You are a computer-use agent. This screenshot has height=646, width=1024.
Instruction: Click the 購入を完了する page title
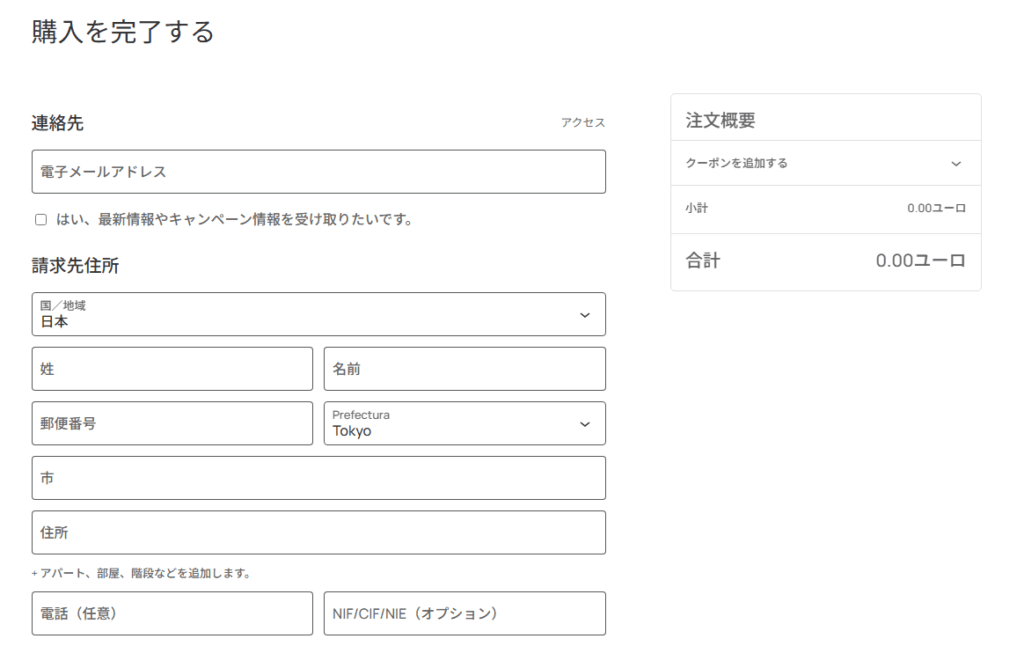[x=123, y=32]
